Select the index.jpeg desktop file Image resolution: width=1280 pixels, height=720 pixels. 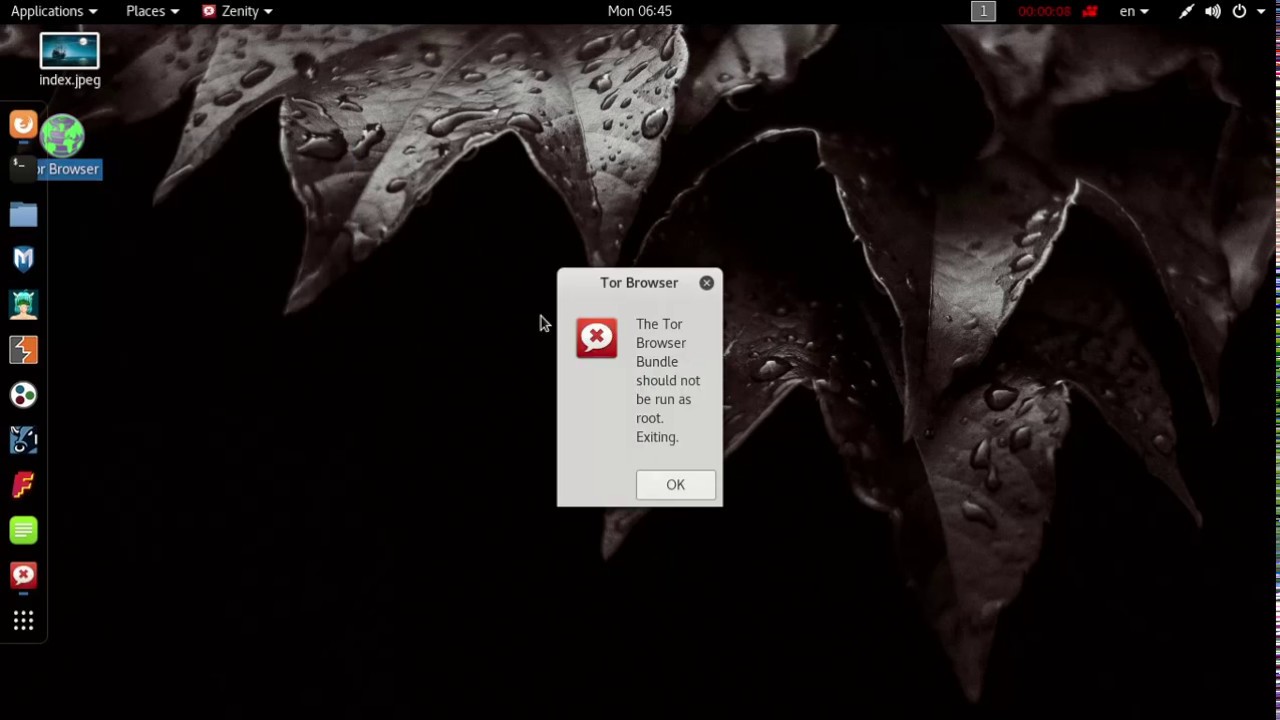click(x=70, y=60)
